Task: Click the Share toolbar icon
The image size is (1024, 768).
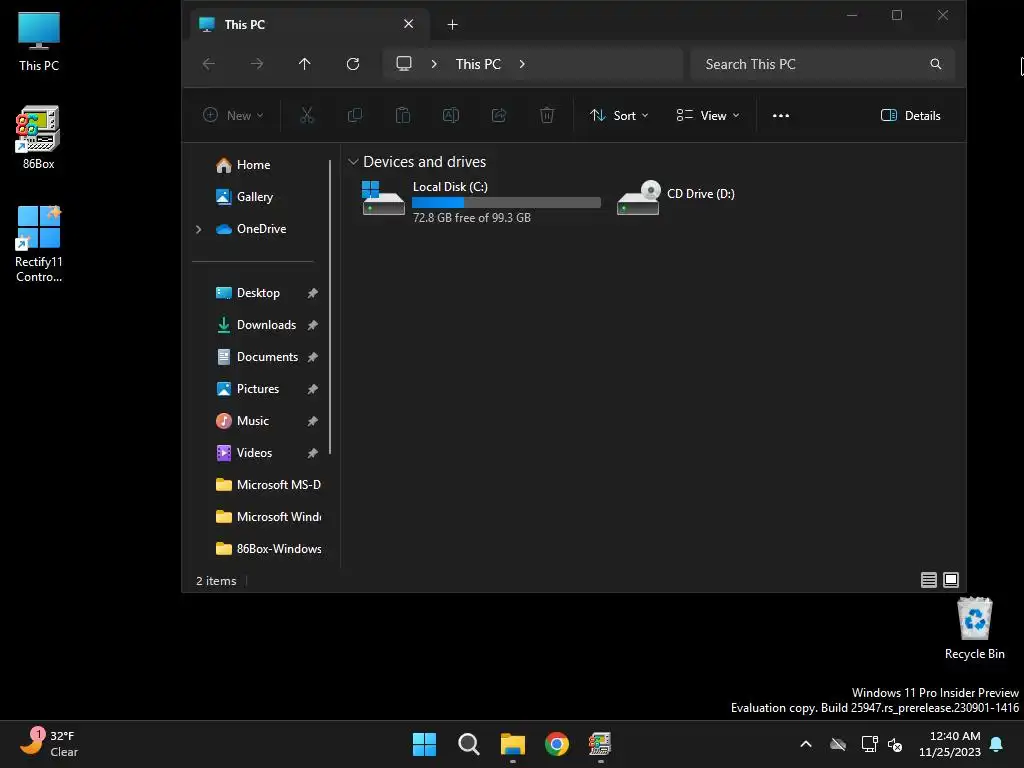Action: click(499, 116)
